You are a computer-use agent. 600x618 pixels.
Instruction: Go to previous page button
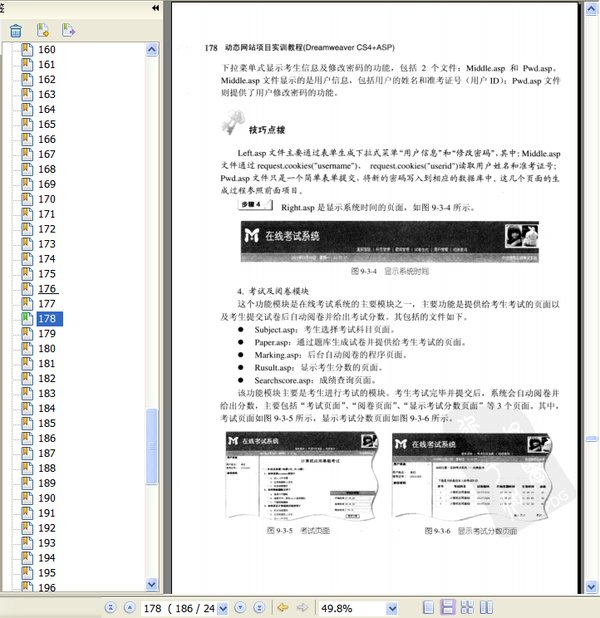click(130, 607)
